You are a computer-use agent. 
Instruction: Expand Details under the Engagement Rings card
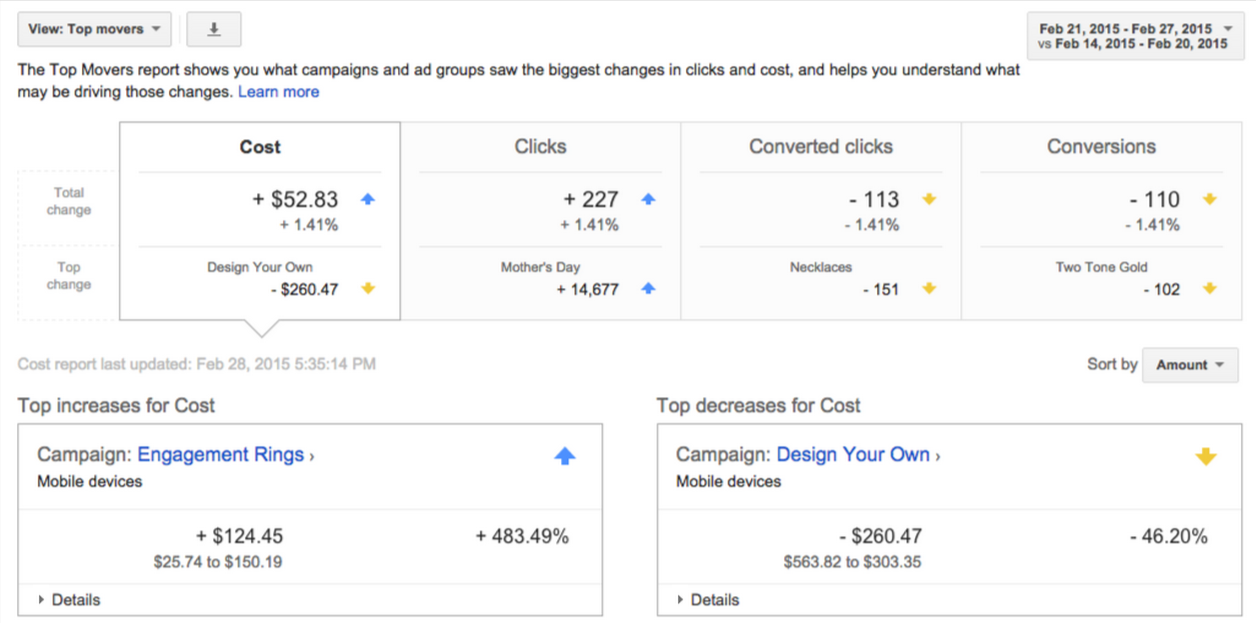69,600
